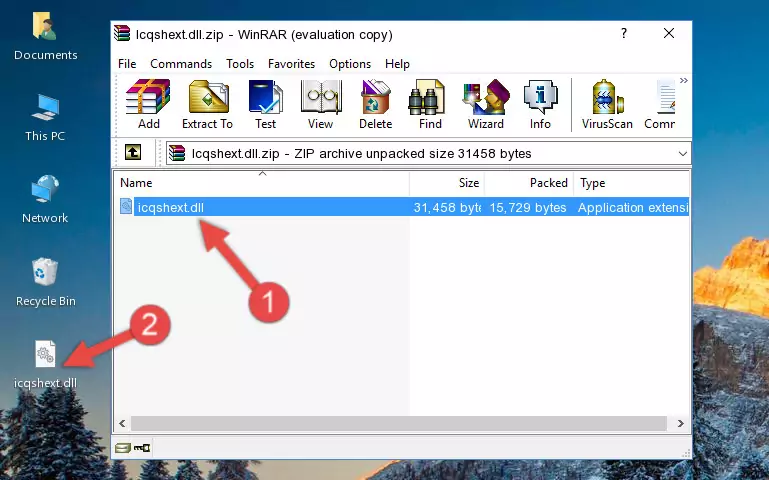Open the View file tool
769x480 pixels.
tap(321, 104)
